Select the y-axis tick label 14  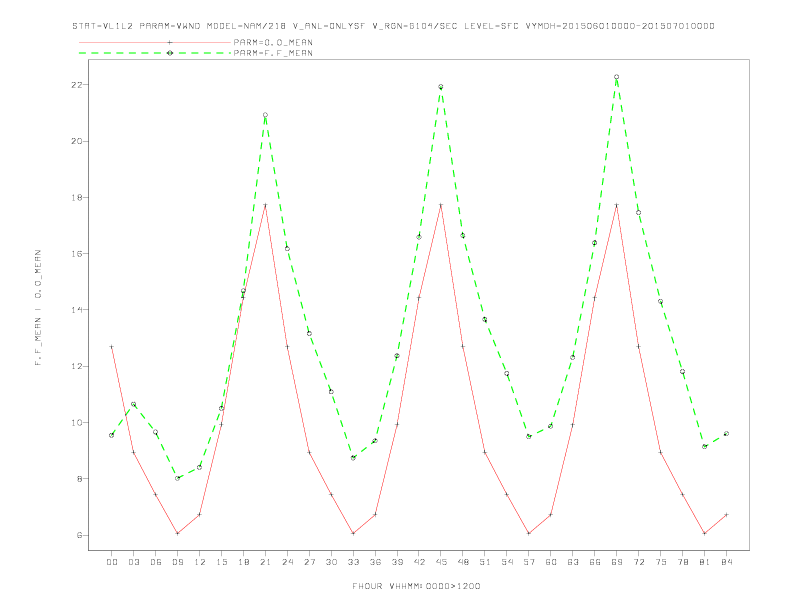pos(76,310)
